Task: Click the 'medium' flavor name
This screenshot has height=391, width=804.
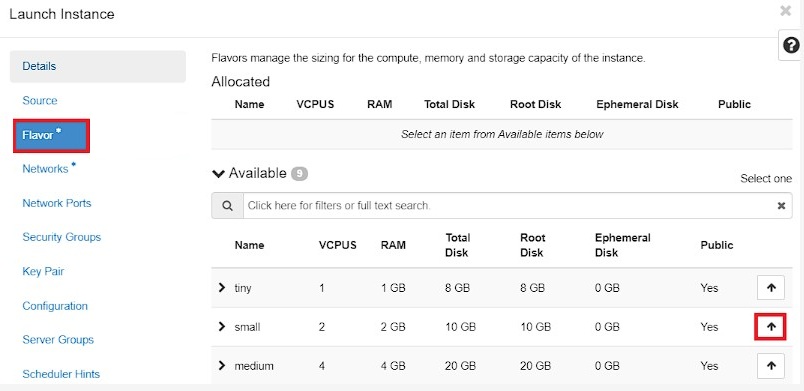Action: tap(254, 366)
